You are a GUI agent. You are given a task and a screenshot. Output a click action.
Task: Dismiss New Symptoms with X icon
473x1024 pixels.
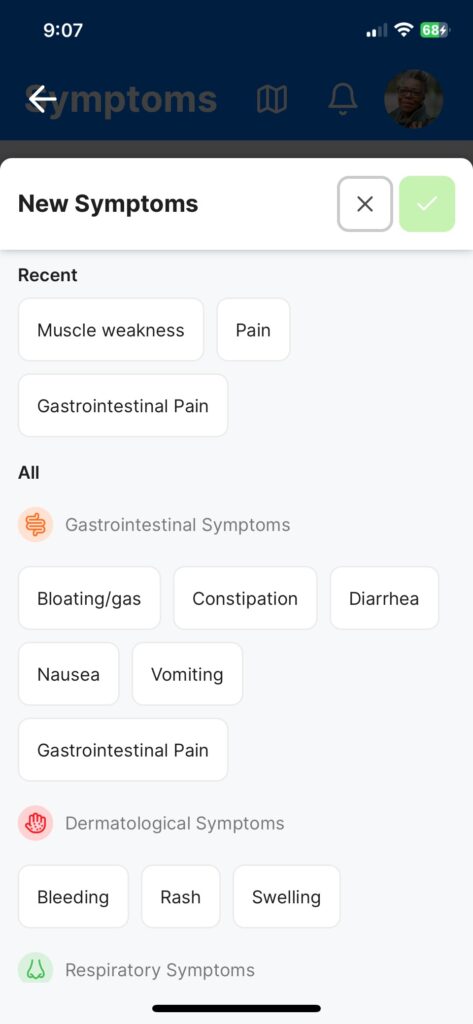point(365,204)
